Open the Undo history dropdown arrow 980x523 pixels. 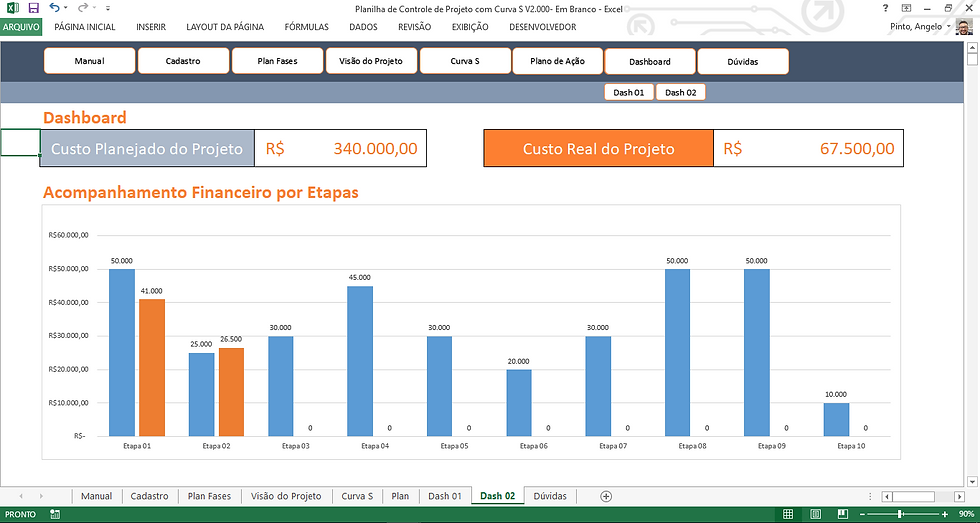pos(66,9)
